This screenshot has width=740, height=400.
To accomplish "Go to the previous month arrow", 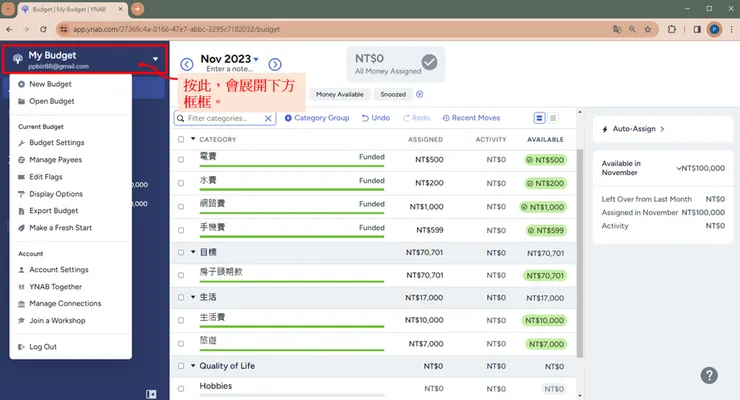I will click(187, 64).
